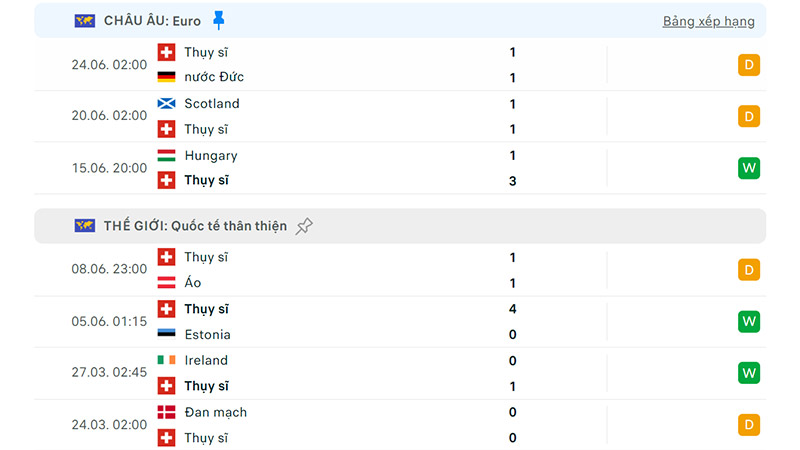Click the Hungary flag icon
The image size is (800, 450).
pos(166,155)
